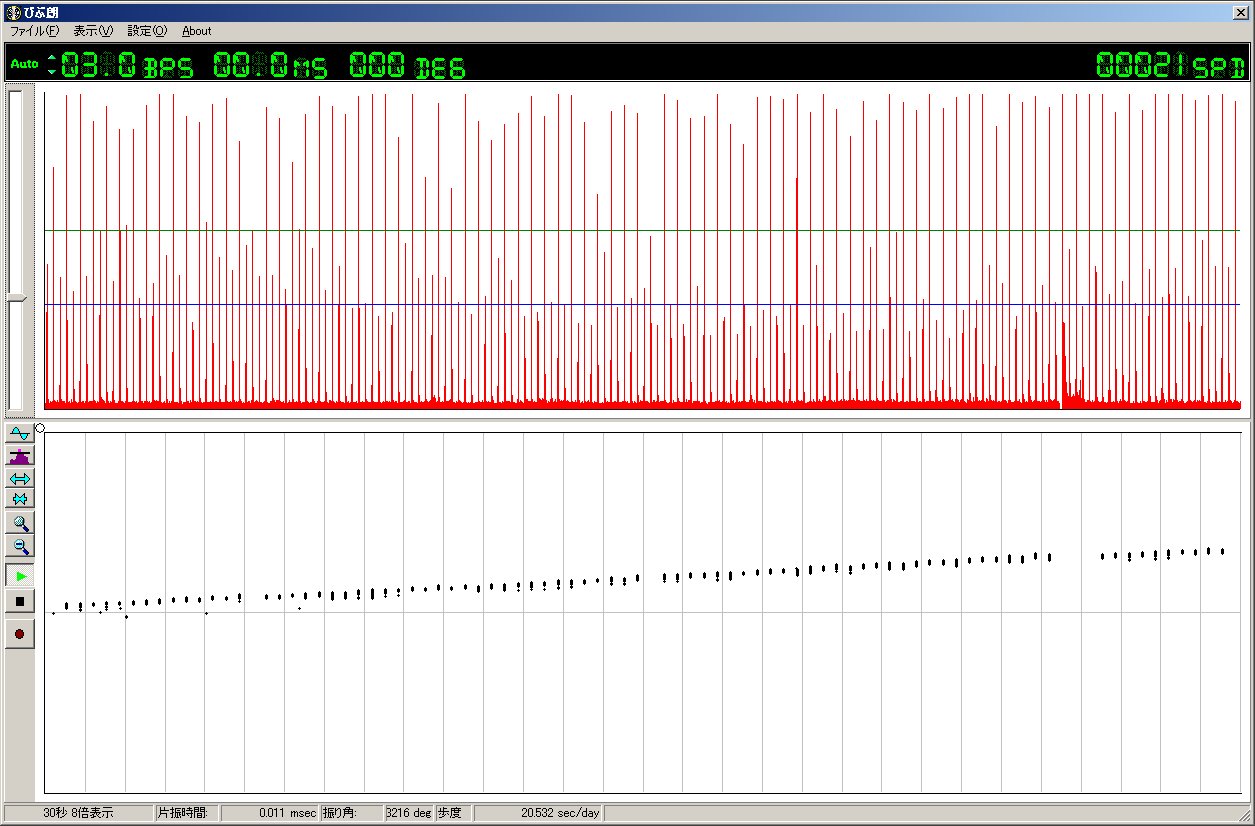Decrease BPS with the down arrow
This screenshot has width=1255, height=826.
pos(52,71)
